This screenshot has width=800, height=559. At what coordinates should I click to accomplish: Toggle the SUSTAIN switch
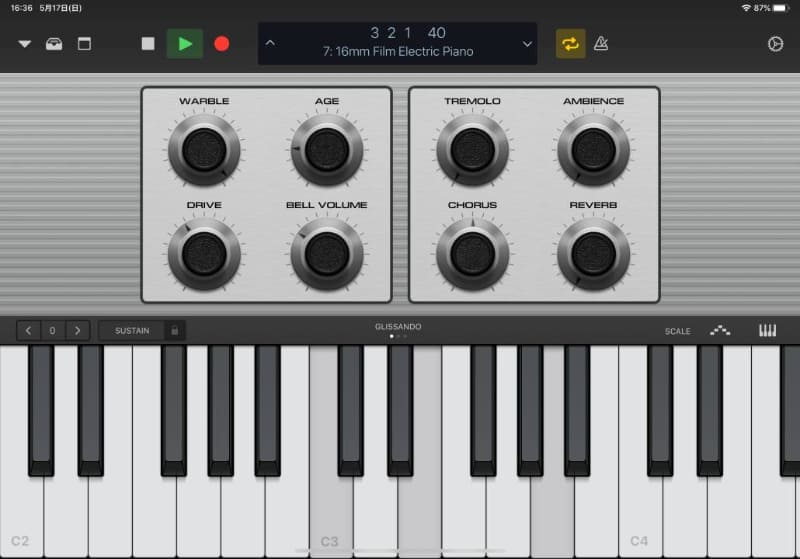(x=132, y=331)
